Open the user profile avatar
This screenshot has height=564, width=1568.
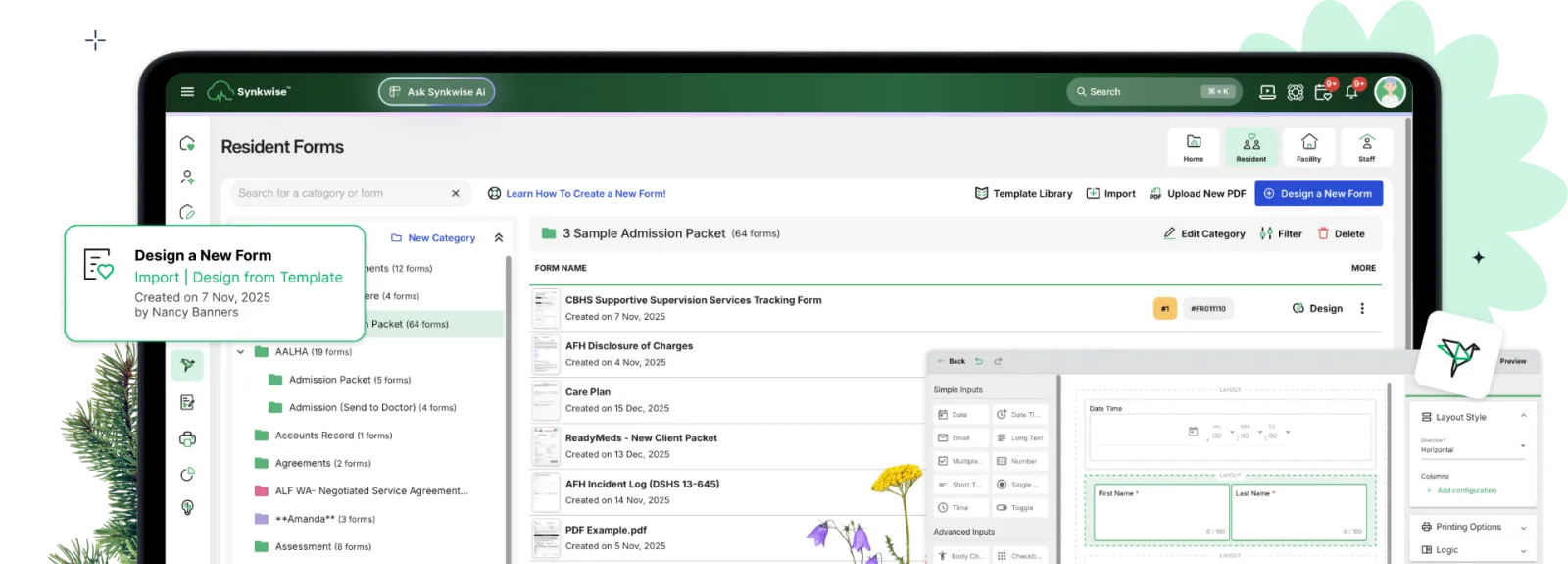point(1390,92)
